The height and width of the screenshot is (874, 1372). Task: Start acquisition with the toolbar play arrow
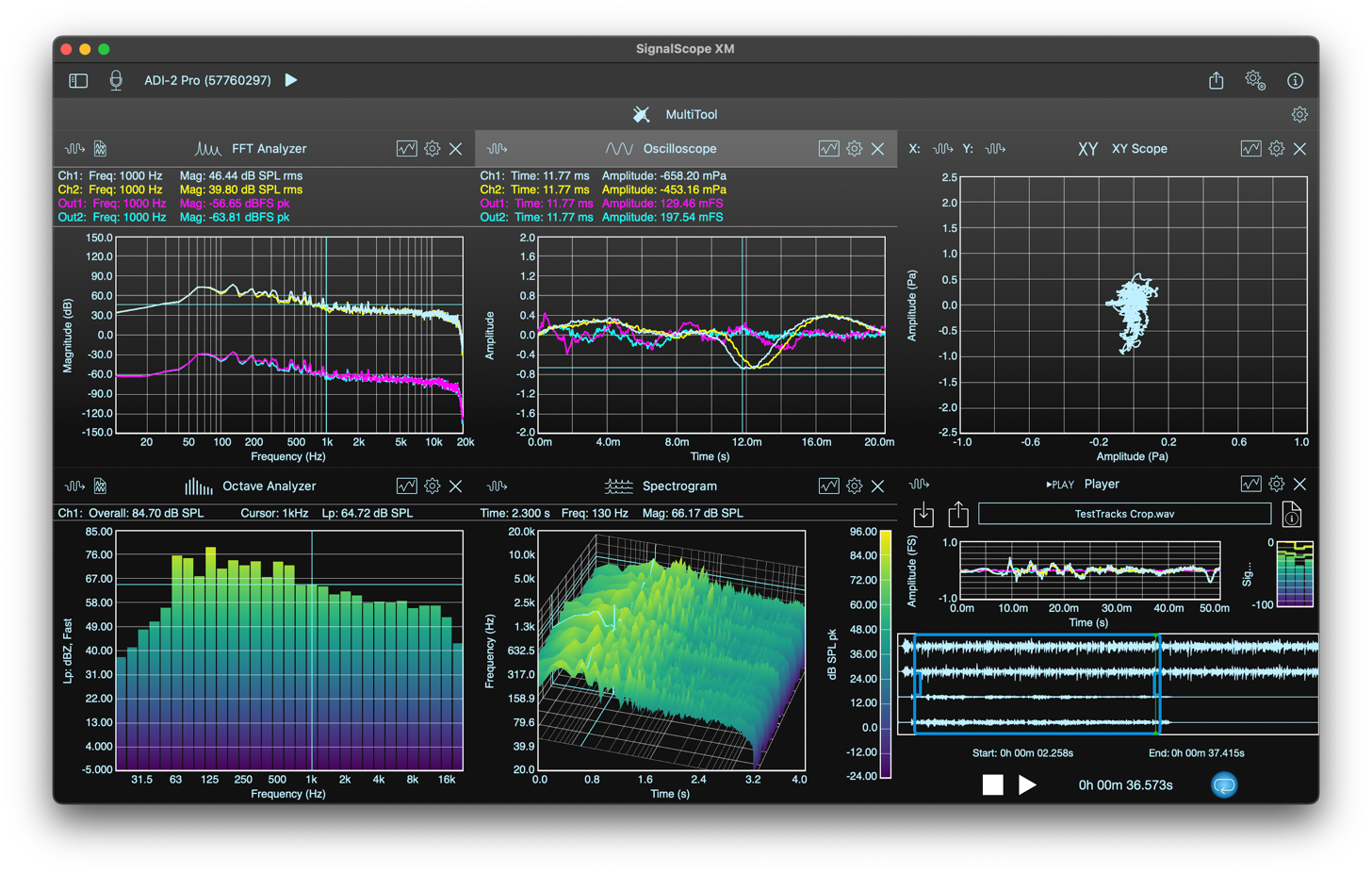pyautogui.click(x=291, y=80)
